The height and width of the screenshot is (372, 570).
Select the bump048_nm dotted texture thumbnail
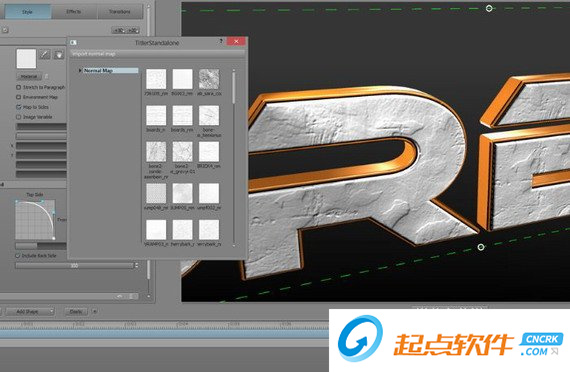click(156, 193)
